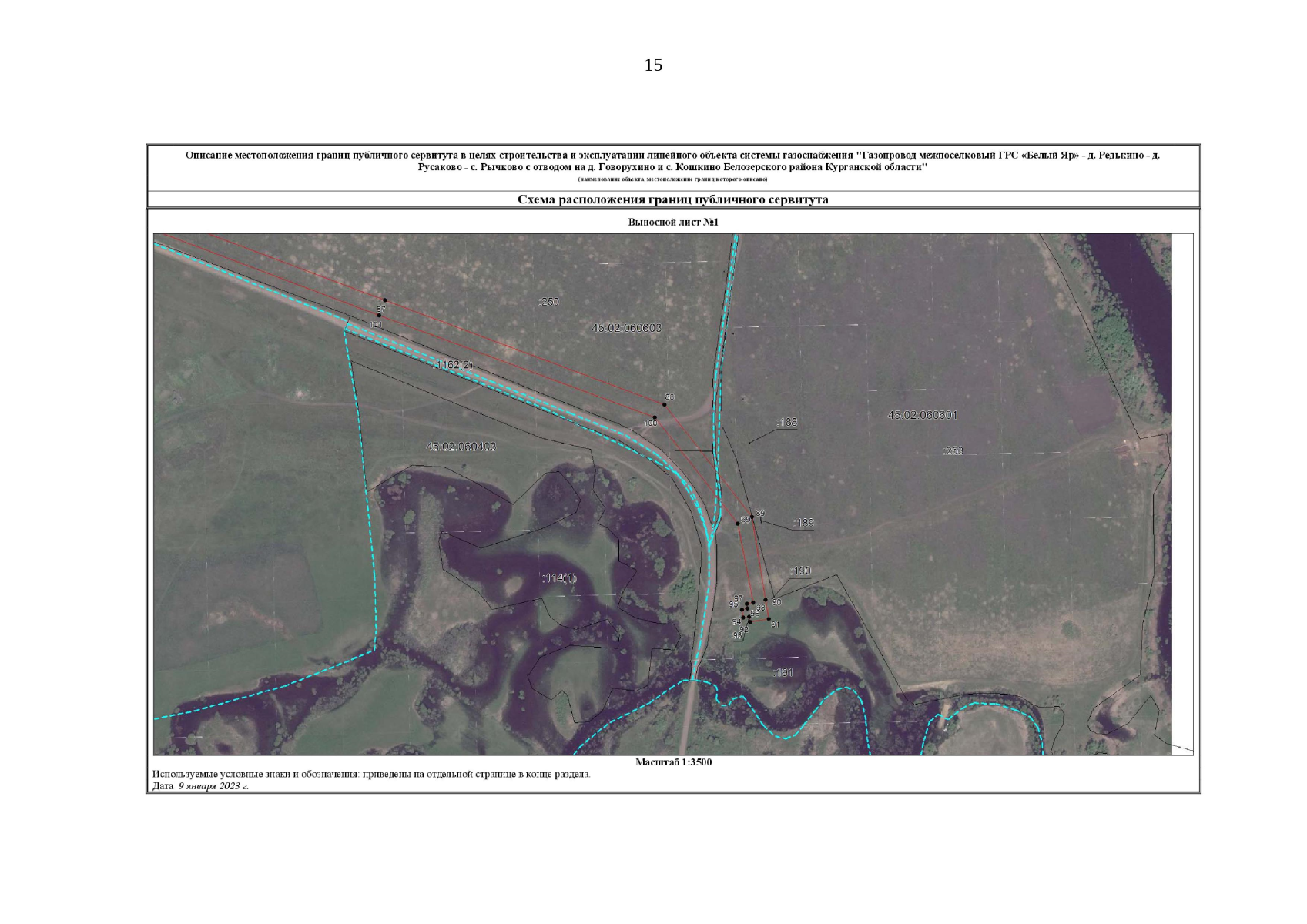This screenshot has height=924, width=1307.
Task: Select parcel label :253
Action: [953, 450]
